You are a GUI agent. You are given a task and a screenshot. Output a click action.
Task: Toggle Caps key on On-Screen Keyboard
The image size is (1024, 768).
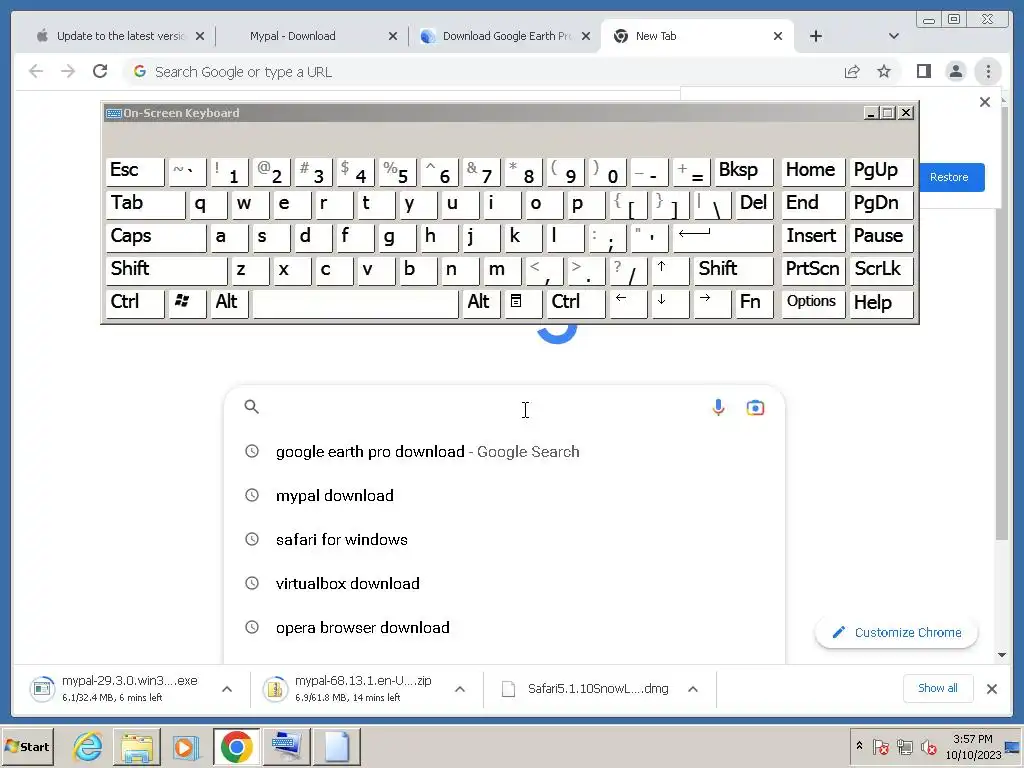[x=155, y=237]
